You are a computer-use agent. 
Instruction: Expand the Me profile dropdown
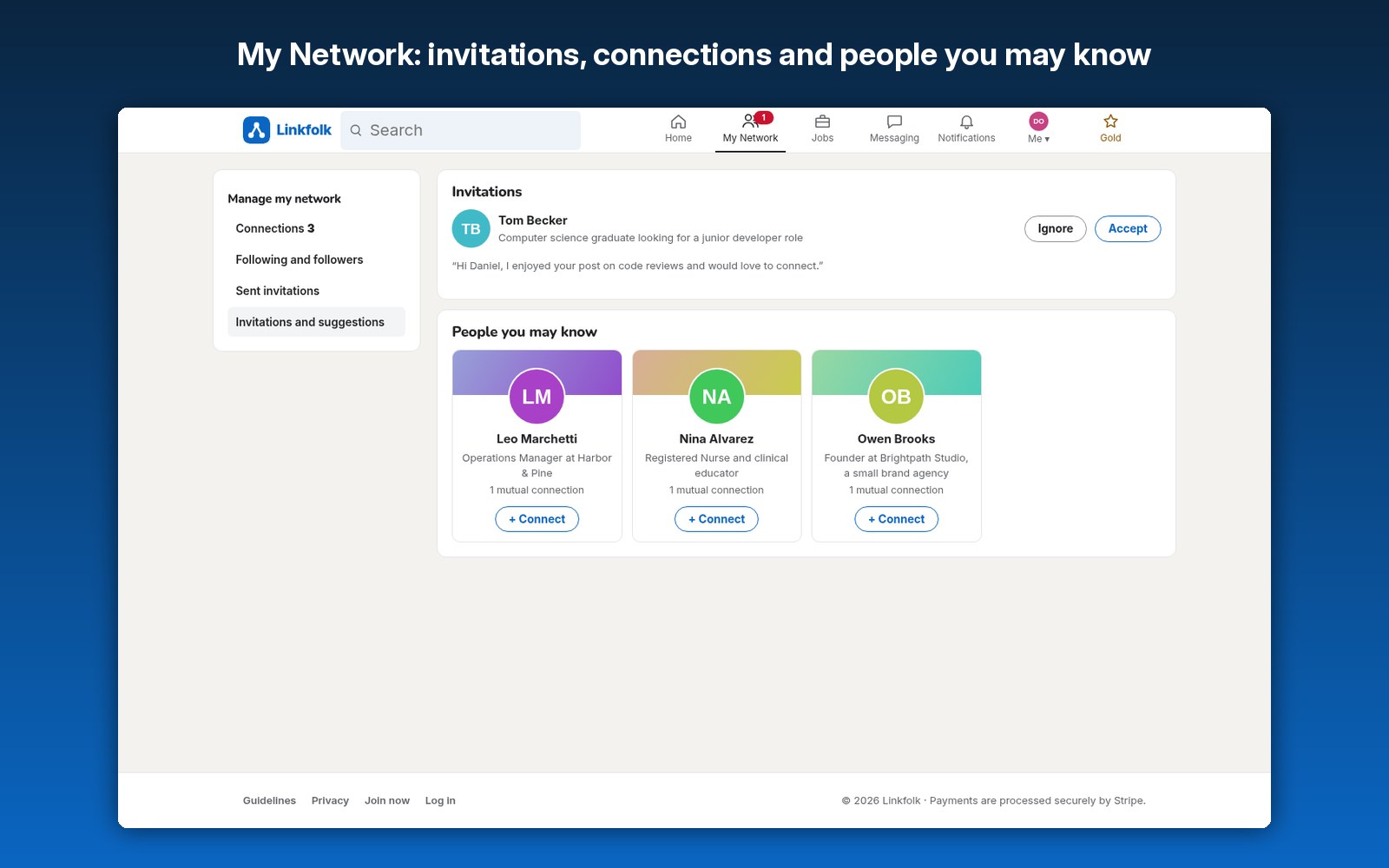pyautogui.click(x=1038, y=128)
